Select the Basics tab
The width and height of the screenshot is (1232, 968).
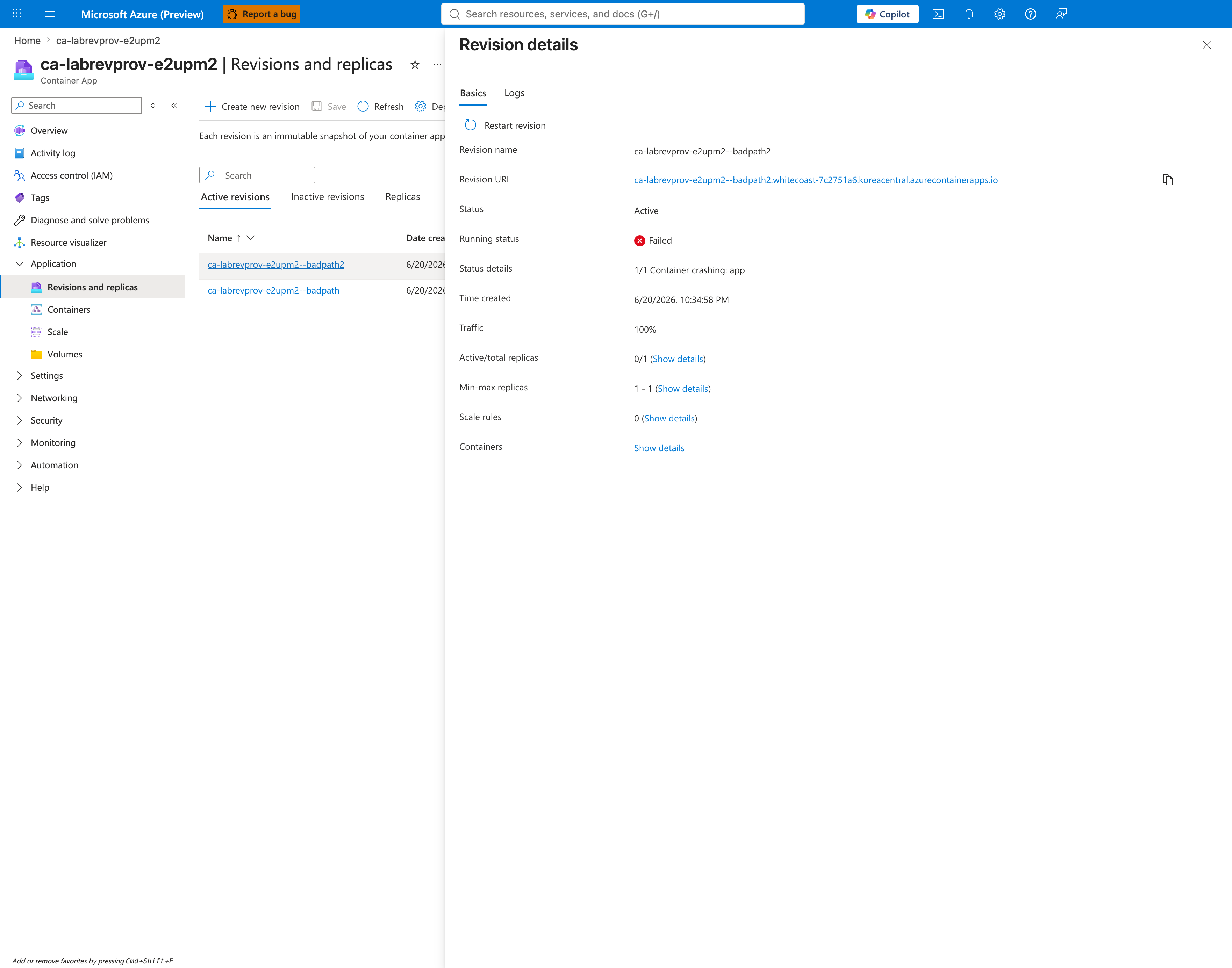(x=473, y=93)
